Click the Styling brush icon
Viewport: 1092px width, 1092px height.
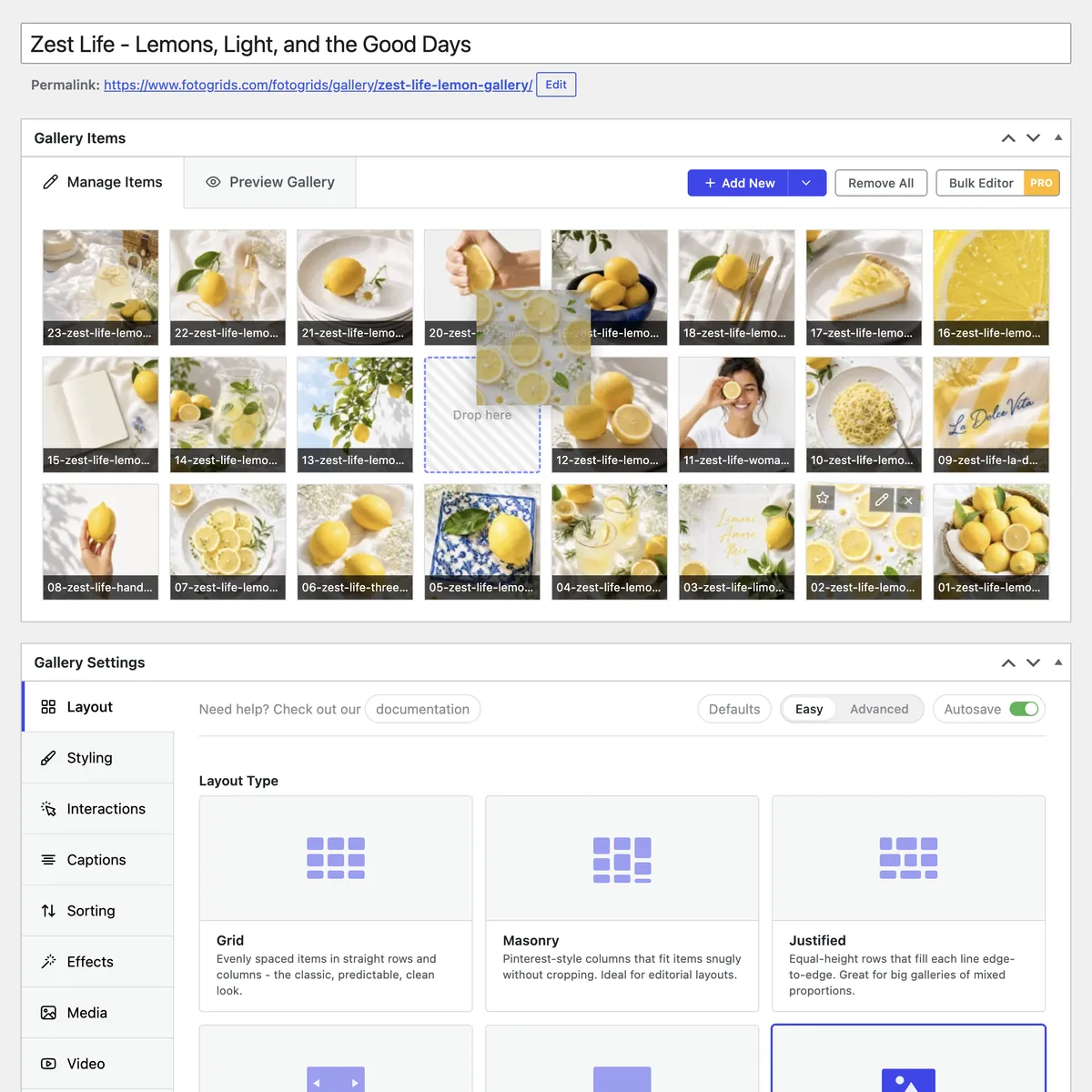coord(48,758)
